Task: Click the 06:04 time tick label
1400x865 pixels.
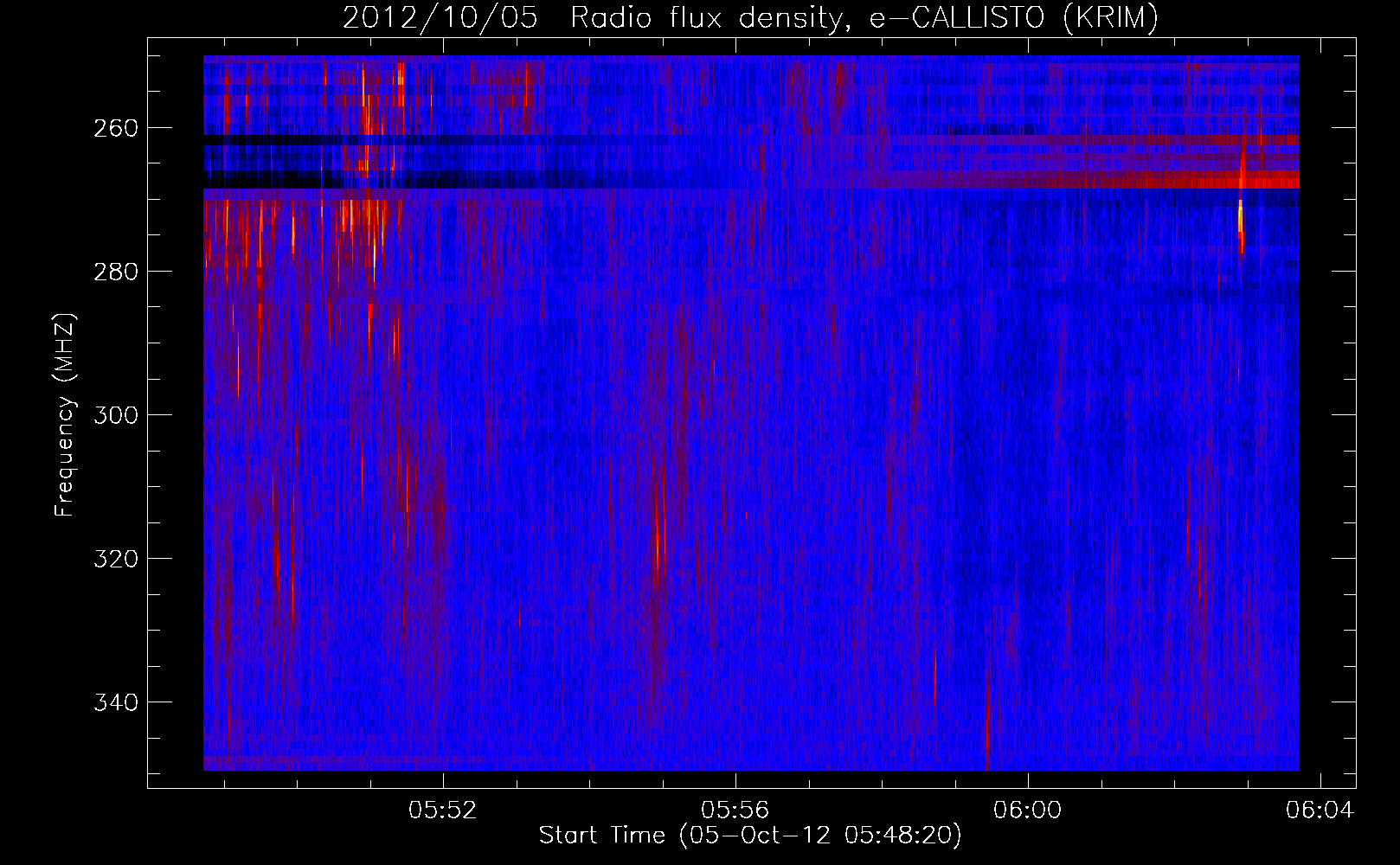Action: point(1320,811)
